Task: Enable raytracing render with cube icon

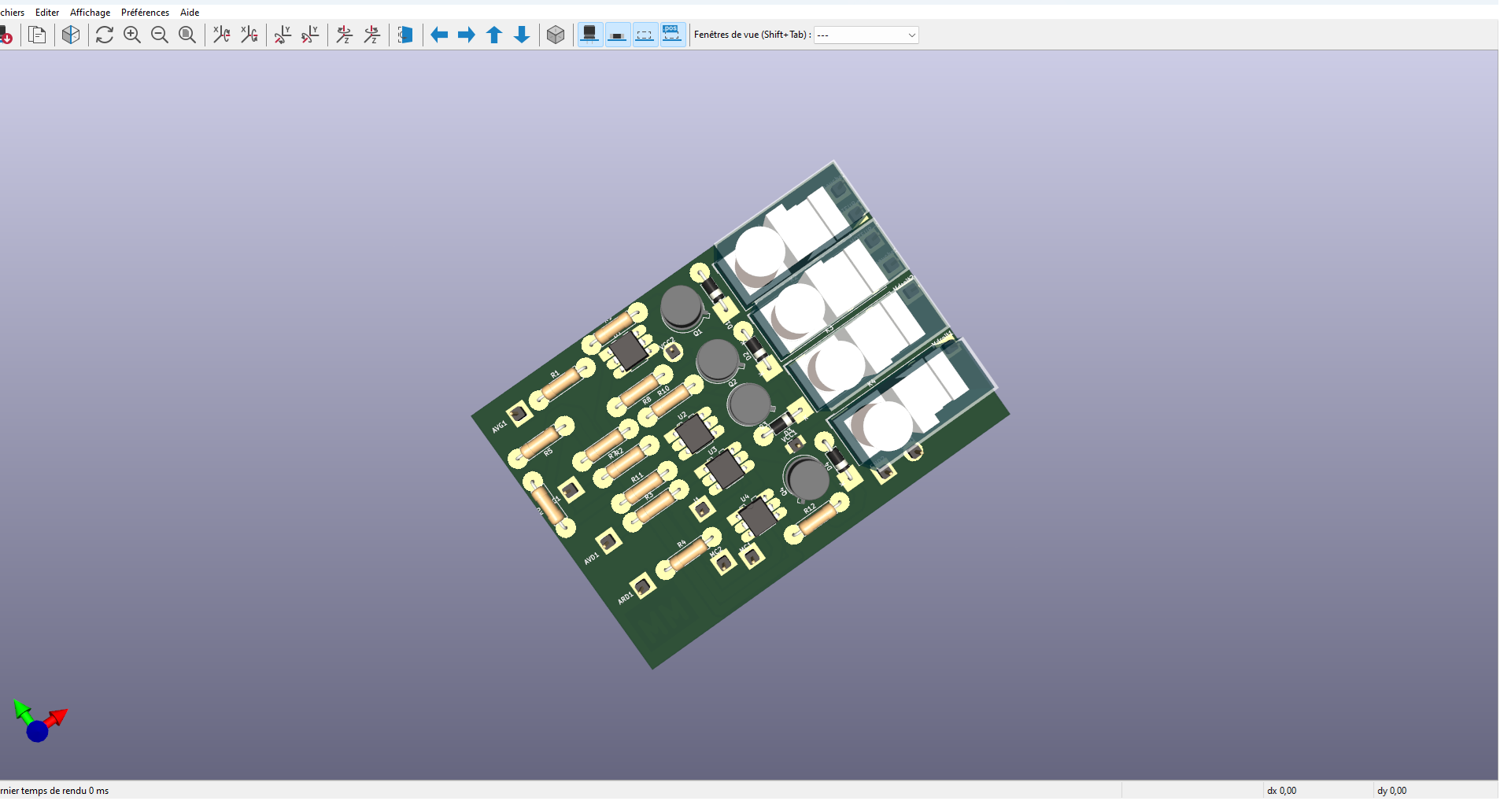Action: click(x=71, y=35)
